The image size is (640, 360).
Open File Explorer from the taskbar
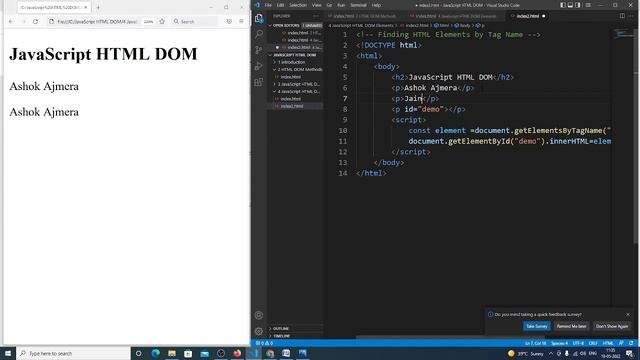pyautogui.click(x=172, y=353)
